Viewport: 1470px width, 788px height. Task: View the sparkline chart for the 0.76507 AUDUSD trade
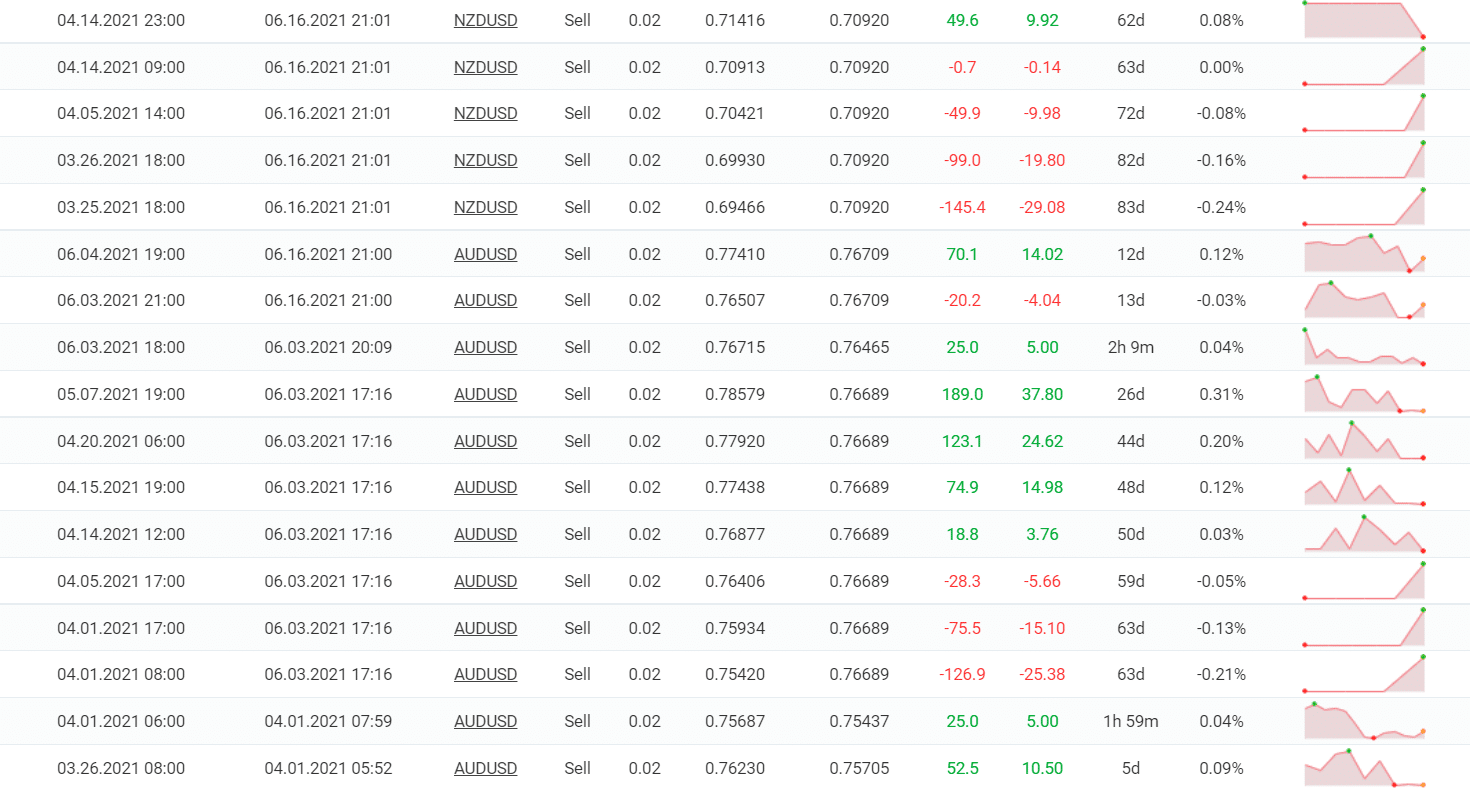click(1364, 300)
